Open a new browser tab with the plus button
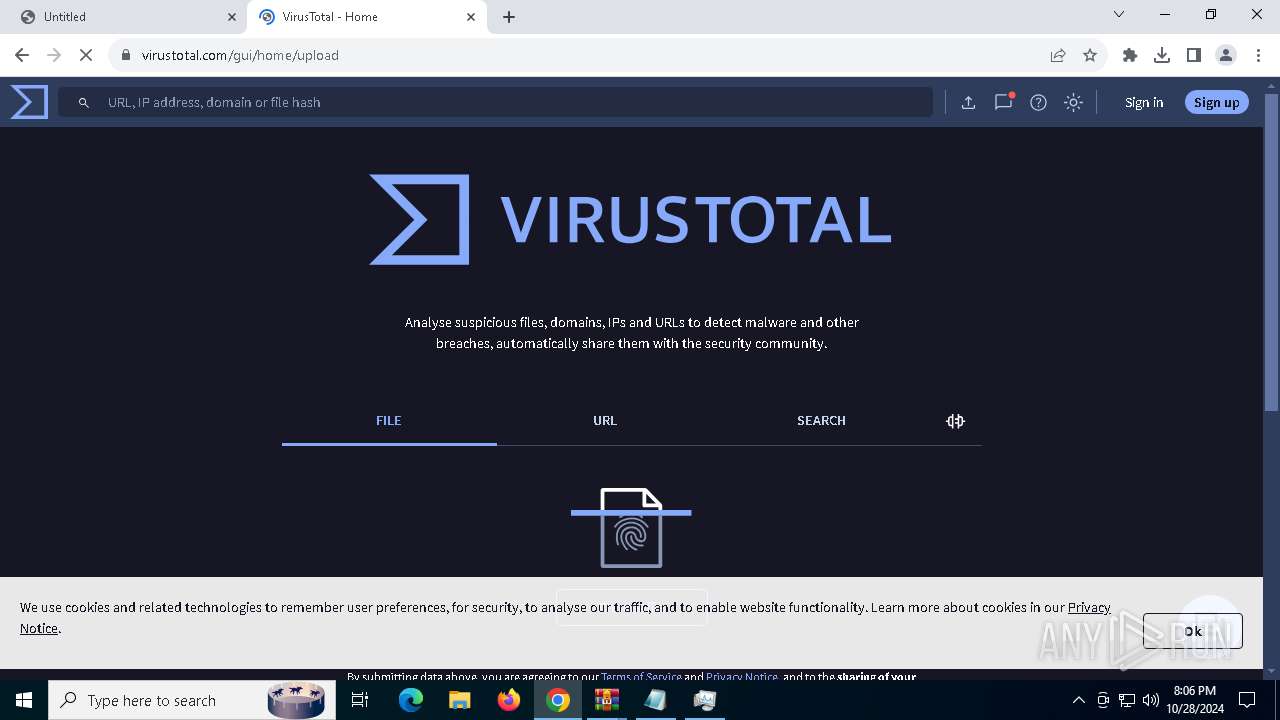This screenshot has height=720, width=1280. 509,17
